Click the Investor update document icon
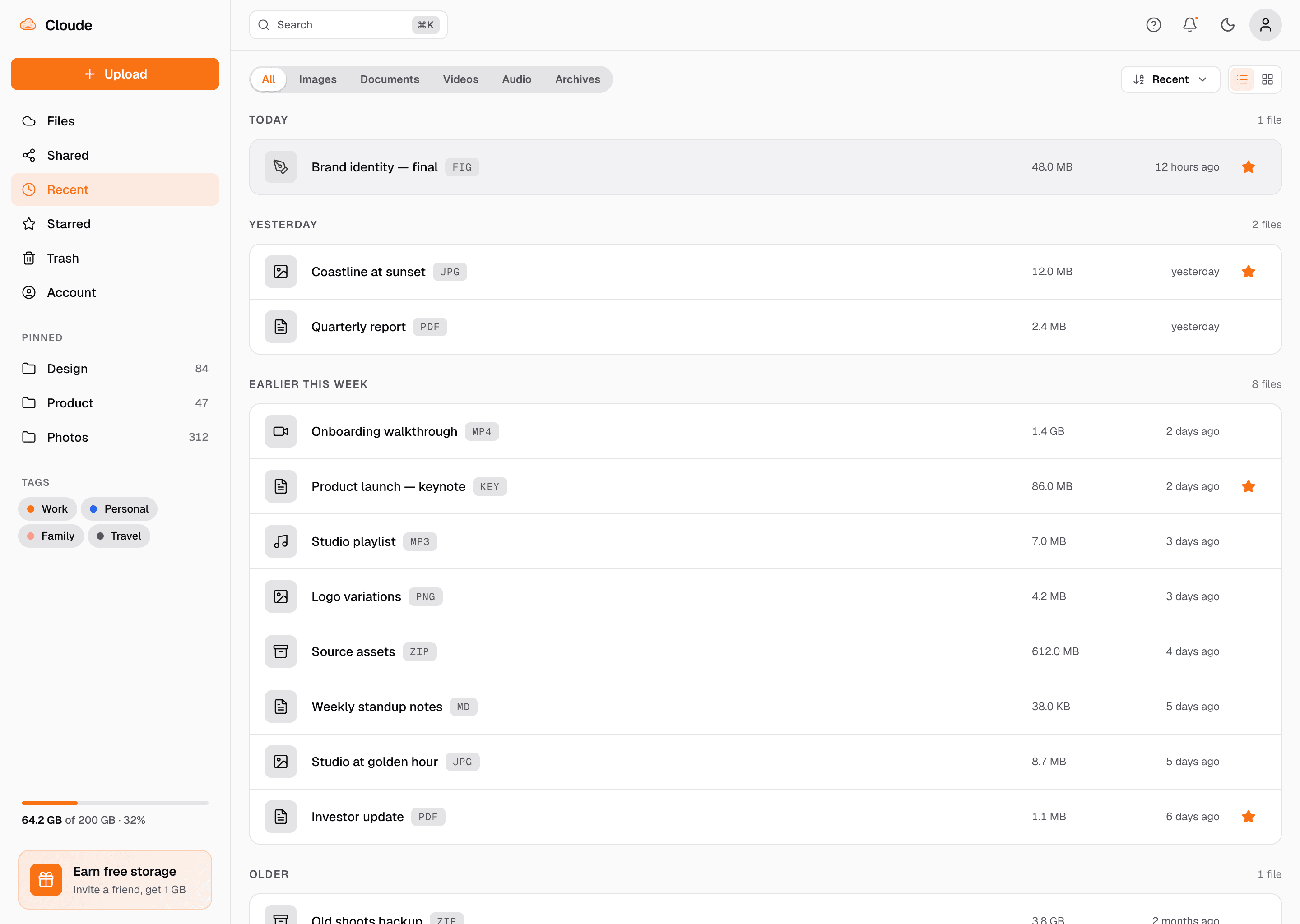 tap(281, 817)
